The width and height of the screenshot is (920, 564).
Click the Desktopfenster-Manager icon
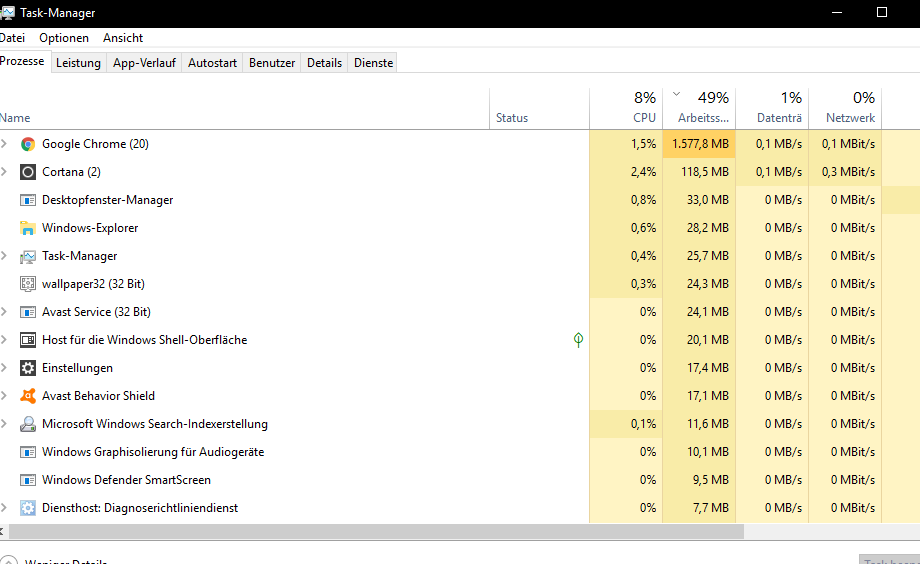28,200
